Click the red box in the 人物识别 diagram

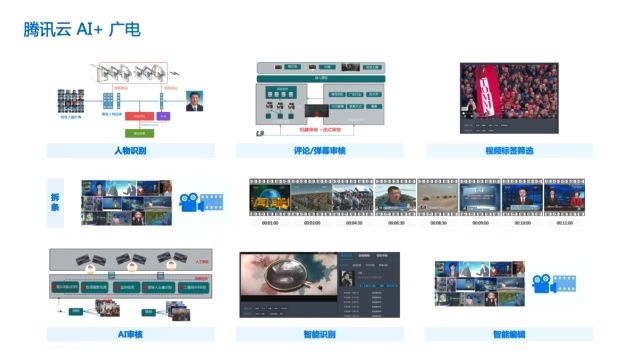point(139,116)
